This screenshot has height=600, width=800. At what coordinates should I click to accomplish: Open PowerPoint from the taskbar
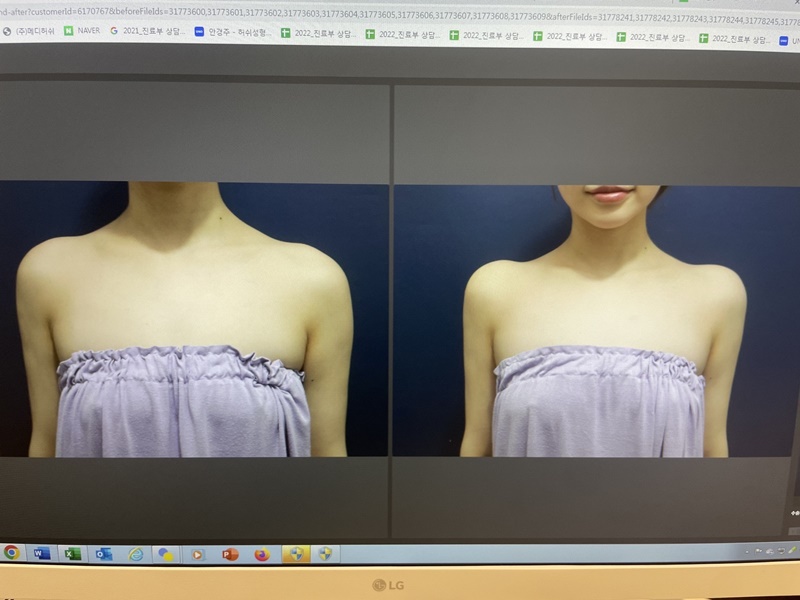(230, 553)
